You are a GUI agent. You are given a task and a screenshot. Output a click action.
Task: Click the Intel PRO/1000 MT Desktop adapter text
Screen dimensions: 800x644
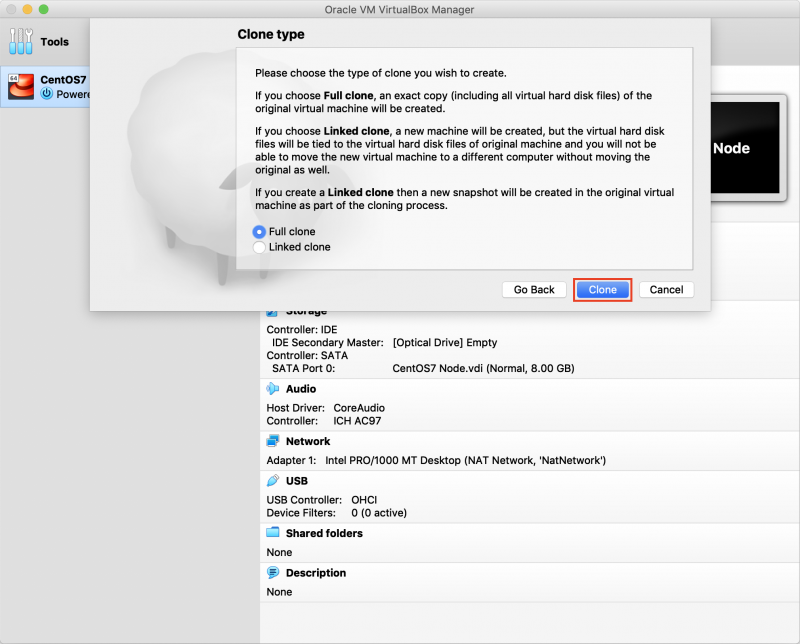pyautogui.click(x=465, y=460)
